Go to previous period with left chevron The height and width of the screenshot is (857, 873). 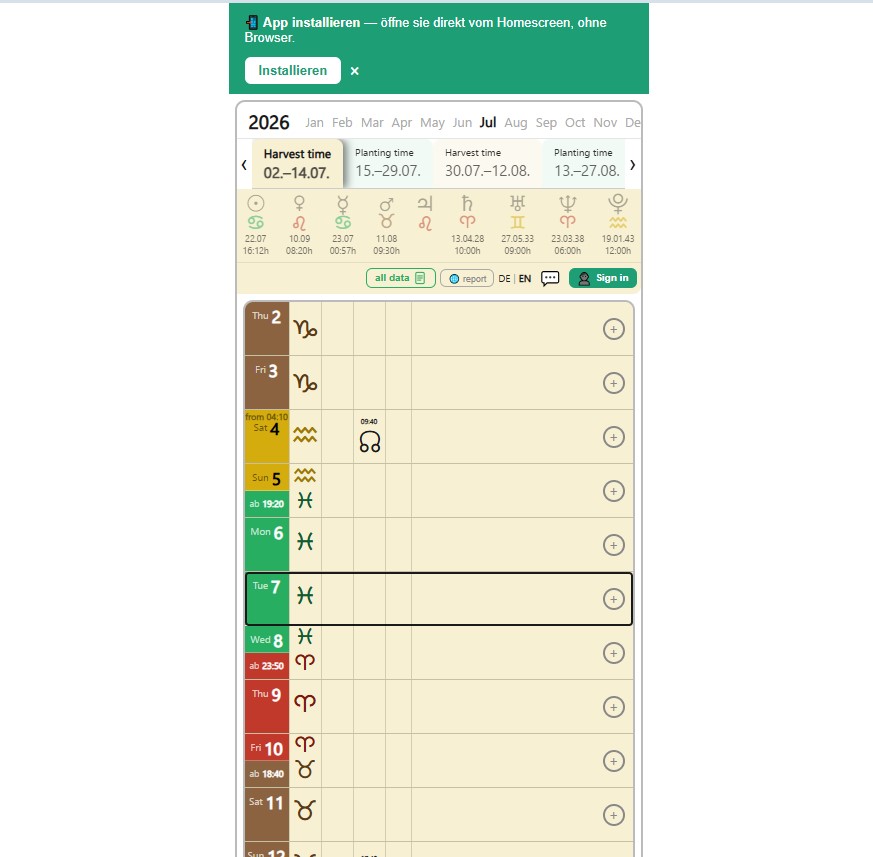click(244, 164)
